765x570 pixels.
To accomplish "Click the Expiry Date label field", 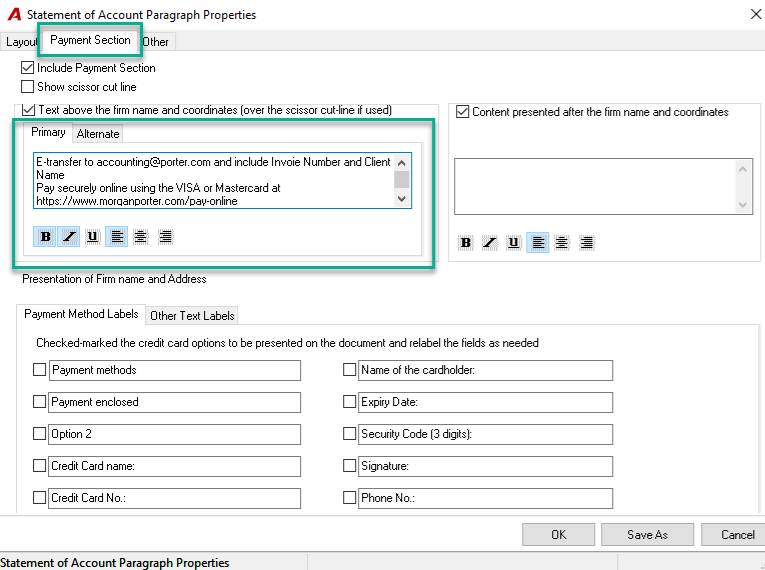I will click(x=485, y=403).
